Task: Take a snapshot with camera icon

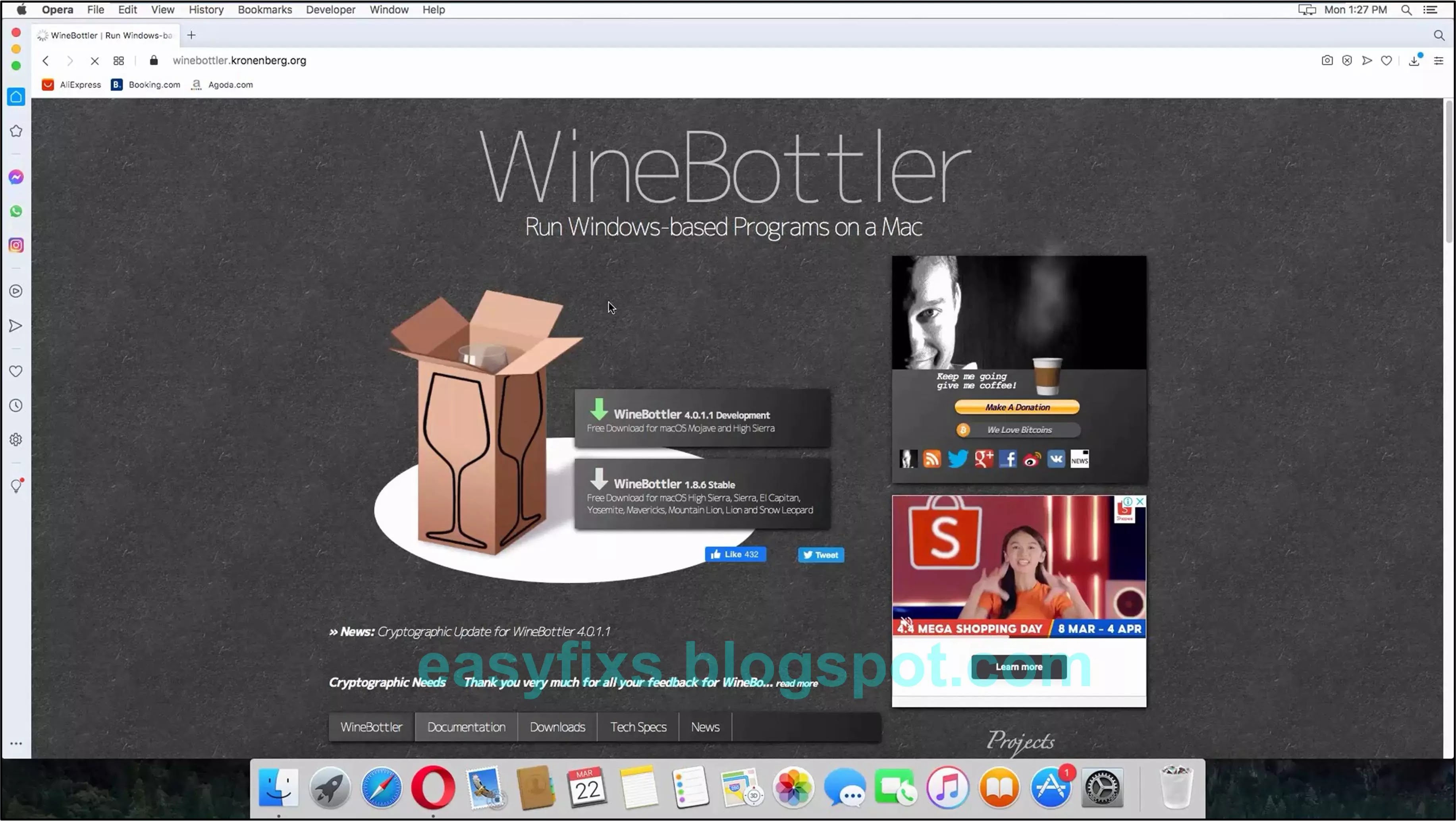Action: tap(1327, 60)
